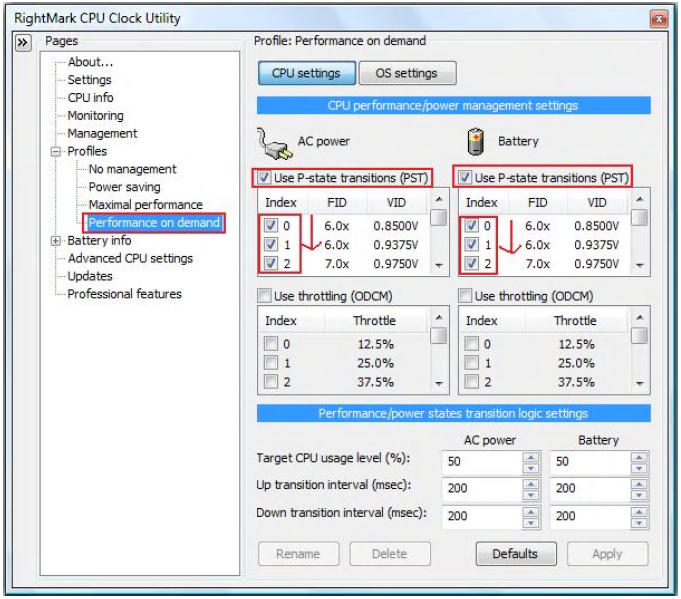Uncheck AC power P-state index 2
681x599 pixels.
271,263
